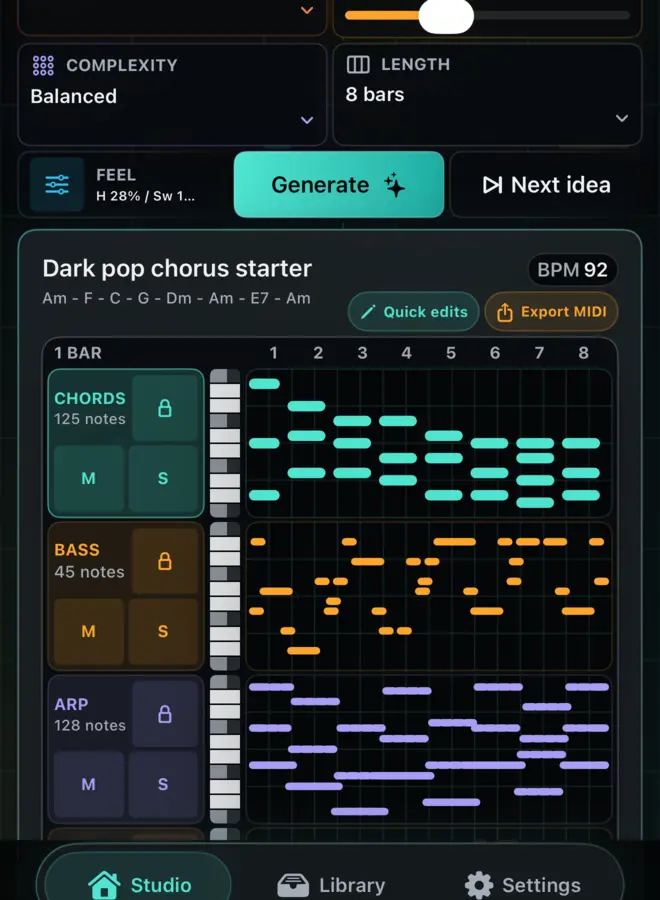Open the Balanced complexity selector

click(x=172, y=95)
